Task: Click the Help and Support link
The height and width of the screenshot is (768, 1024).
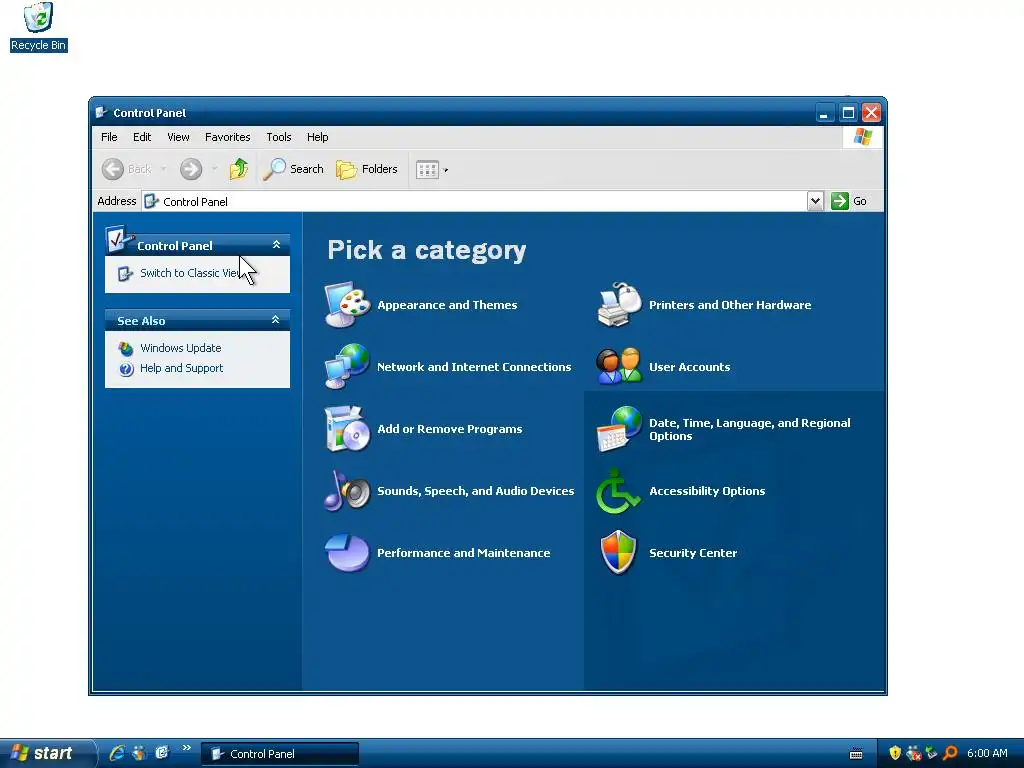Action: click(x=181, y=368)
